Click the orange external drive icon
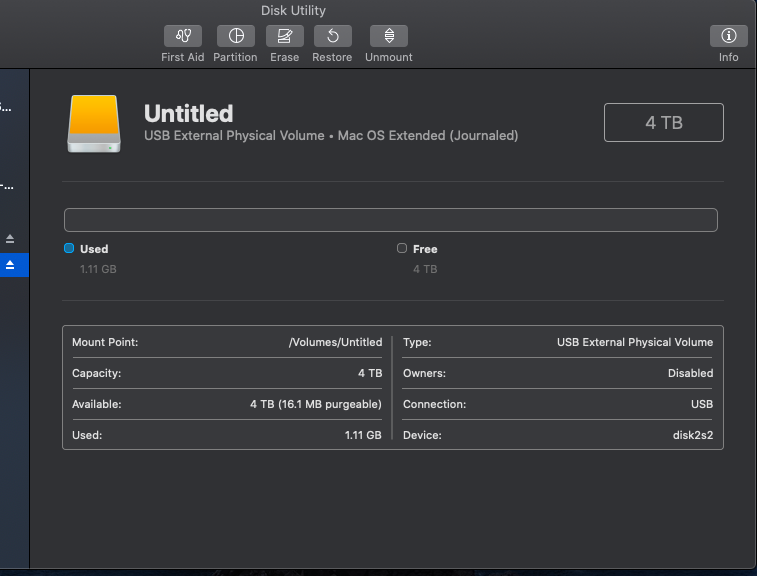The height and width of the screenshot is (576, 757). pyautogui.click(x=94, y=124)
